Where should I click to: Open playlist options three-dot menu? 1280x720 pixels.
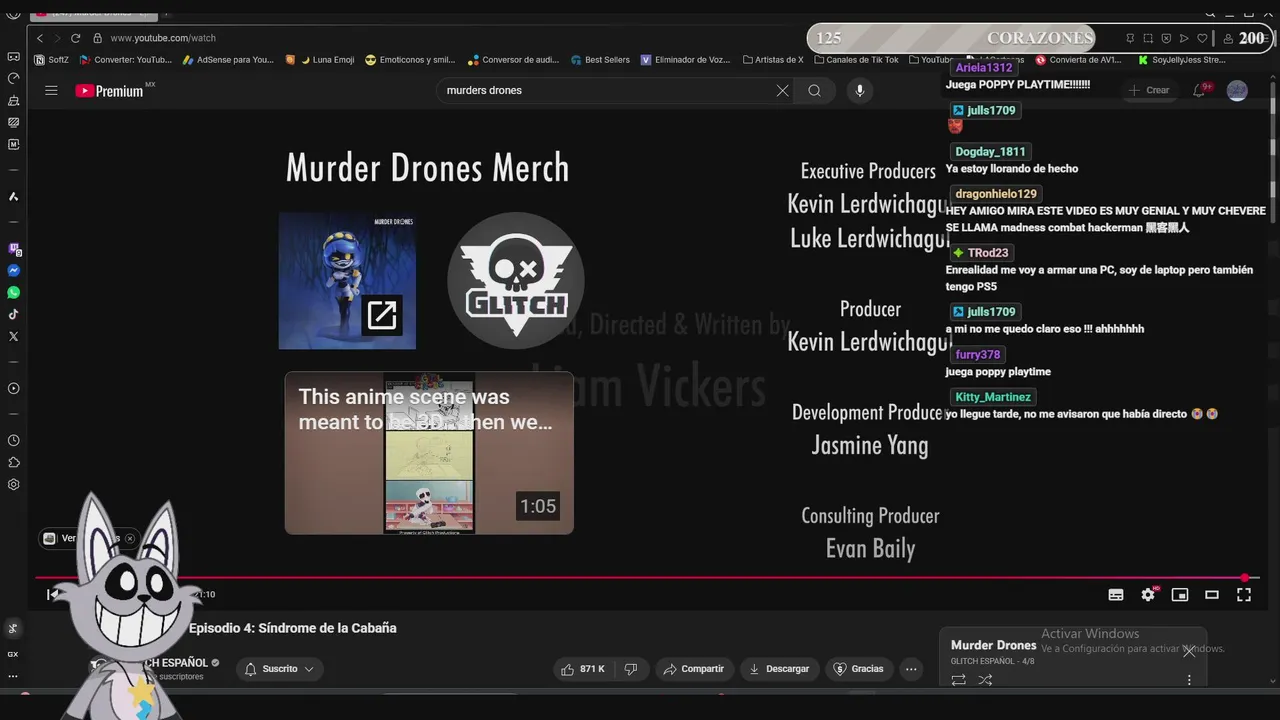[x=1189, y=680]
